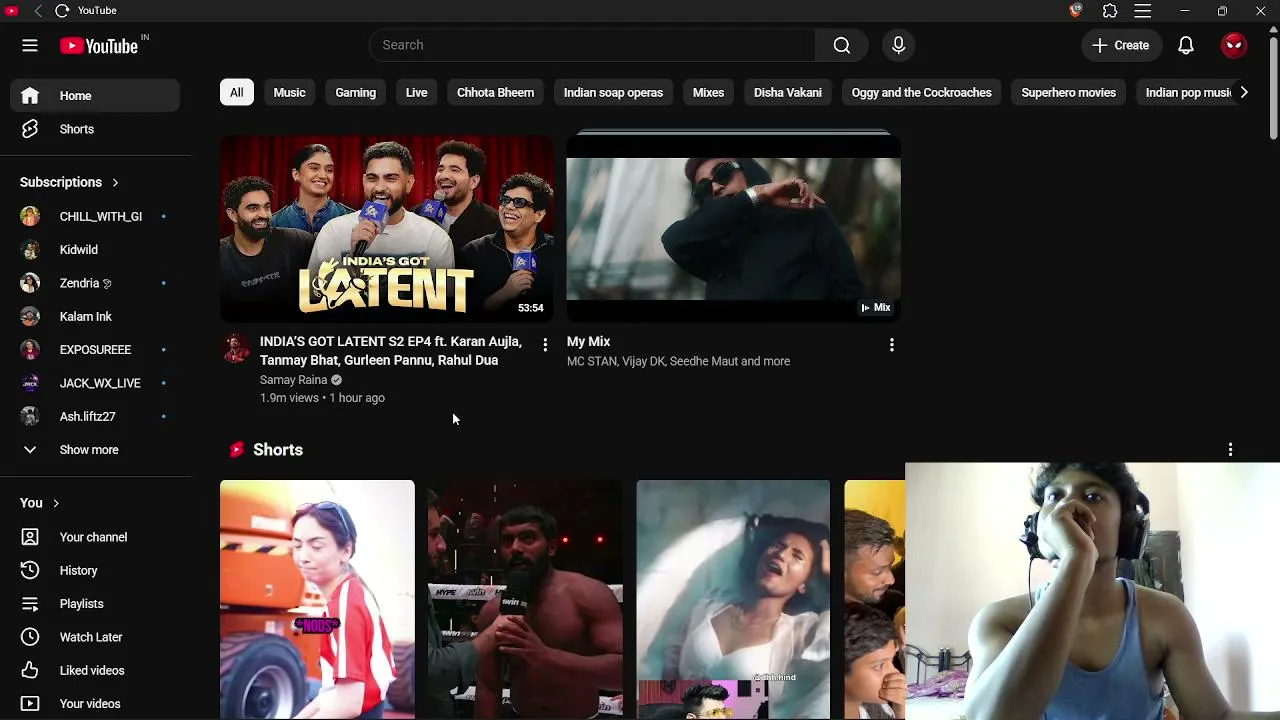Click the page vertical scrollbar

(1273, 90)
